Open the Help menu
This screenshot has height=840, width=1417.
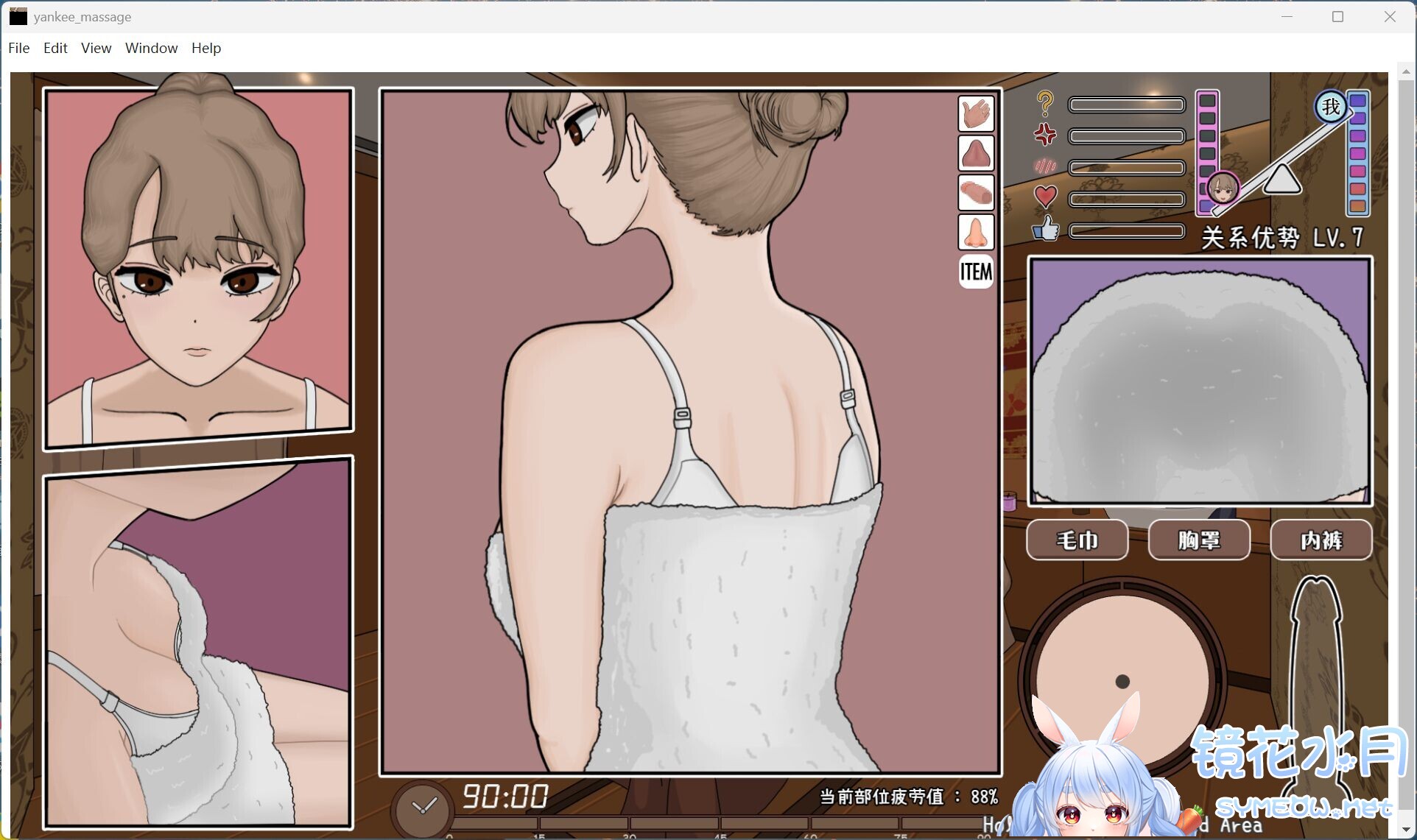coord(206,48)
